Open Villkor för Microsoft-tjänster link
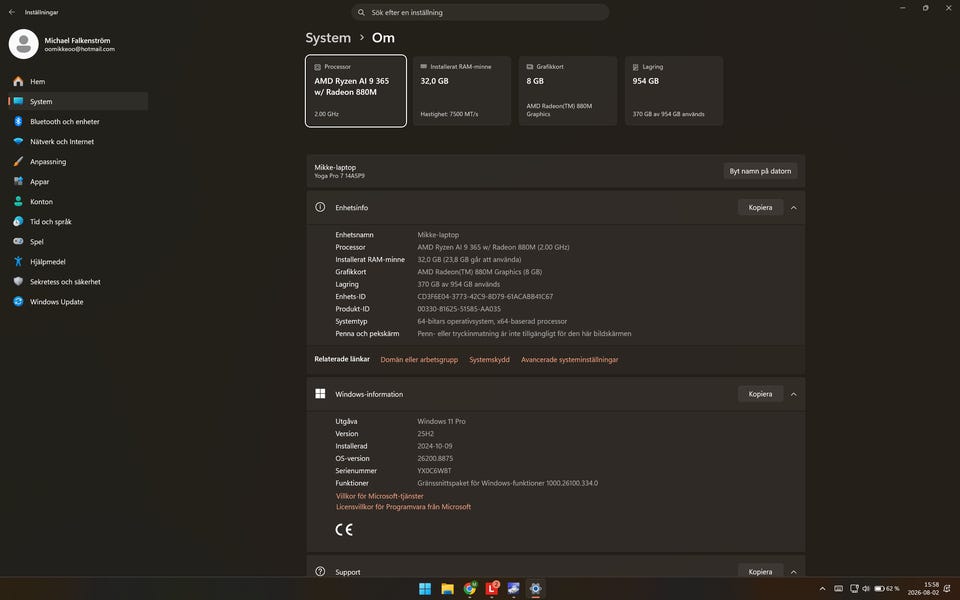 [380, 496]
